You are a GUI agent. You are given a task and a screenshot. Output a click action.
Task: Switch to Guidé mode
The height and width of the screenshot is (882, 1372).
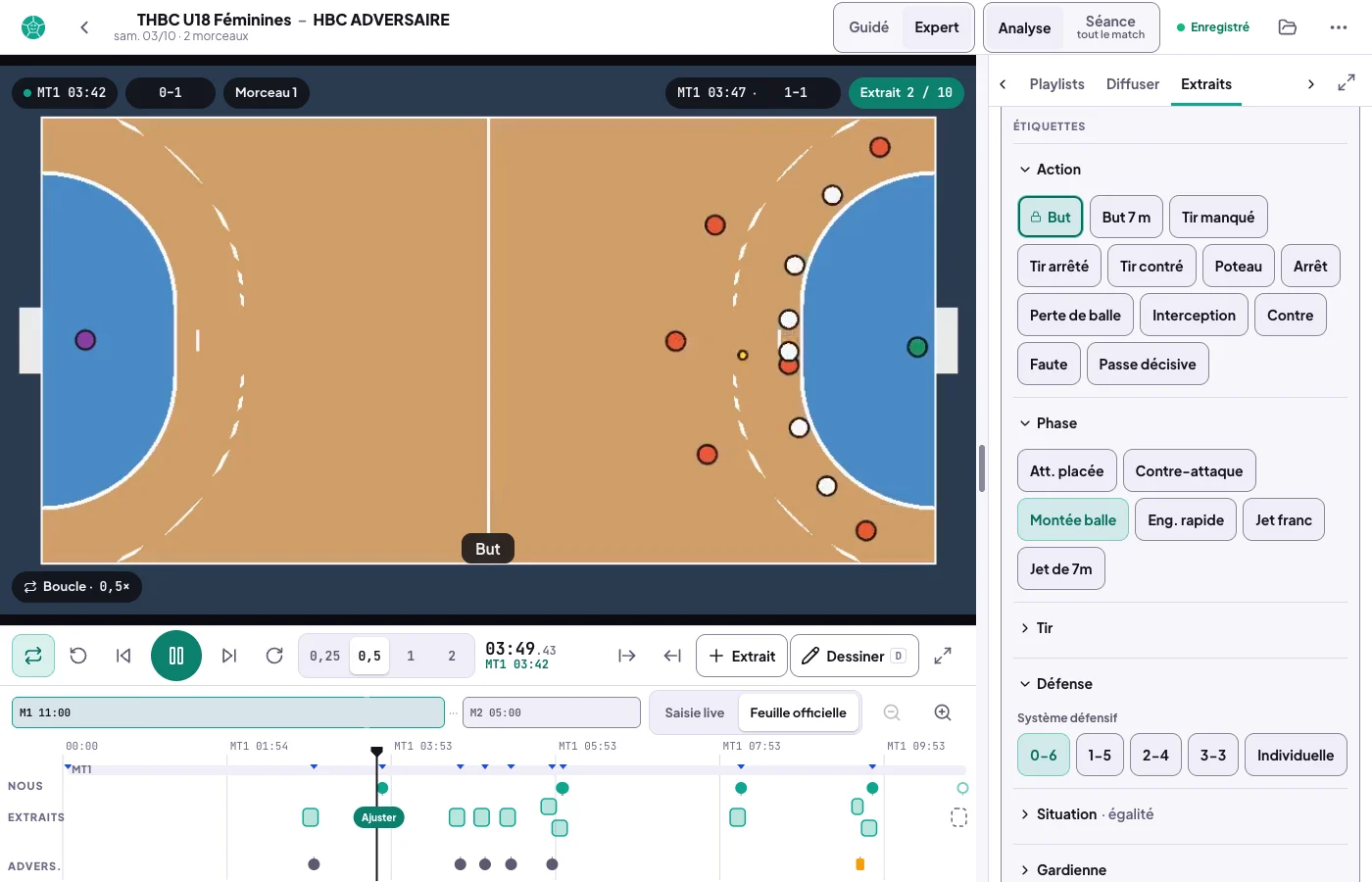pos(869,27)
